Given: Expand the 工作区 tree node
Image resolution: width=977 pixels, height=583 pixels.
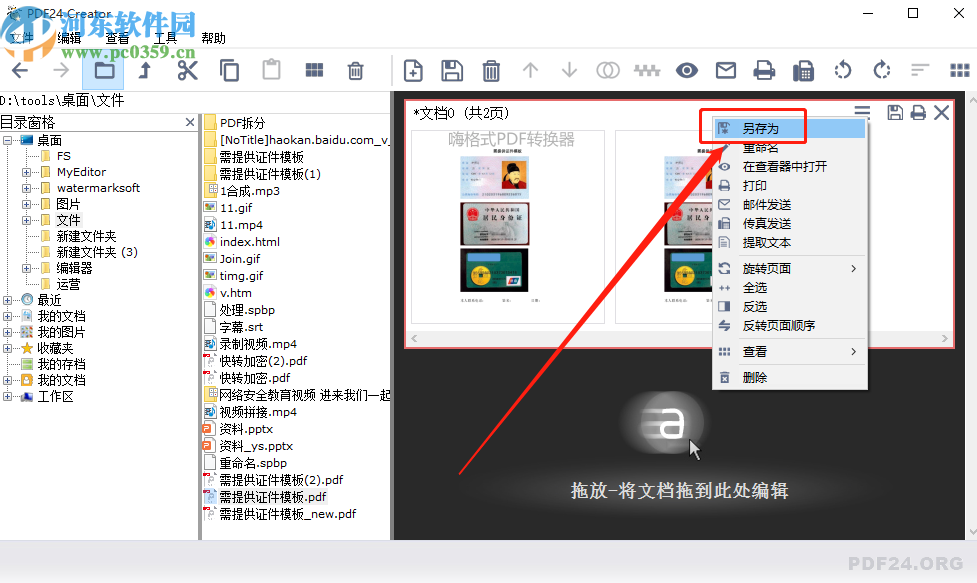Looking at the screenshot, I should point(7,396).
